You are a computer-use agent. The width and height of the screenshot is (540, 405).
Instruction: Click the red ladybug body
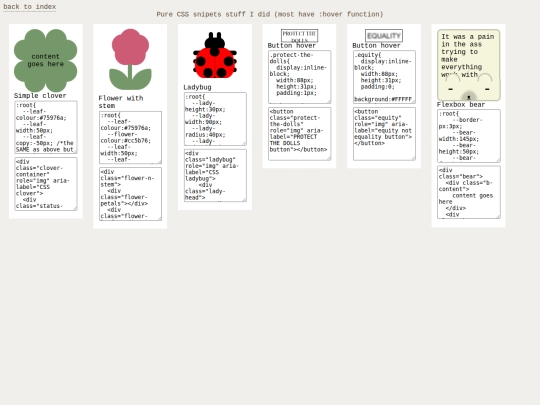point(215,63)
